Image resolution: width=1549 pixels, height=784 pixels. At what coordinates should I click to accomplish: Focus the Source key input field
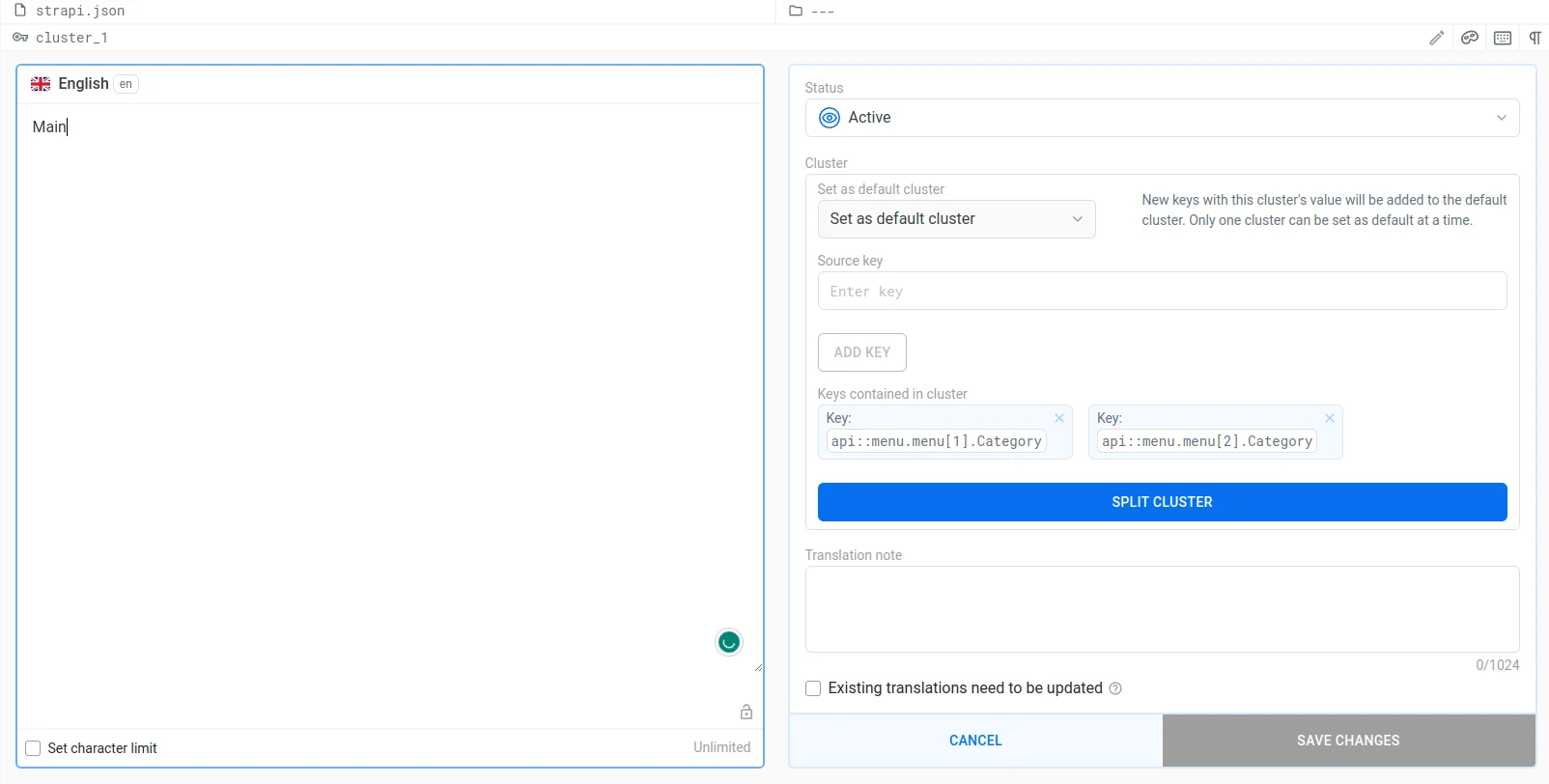tap(1162, 292)
